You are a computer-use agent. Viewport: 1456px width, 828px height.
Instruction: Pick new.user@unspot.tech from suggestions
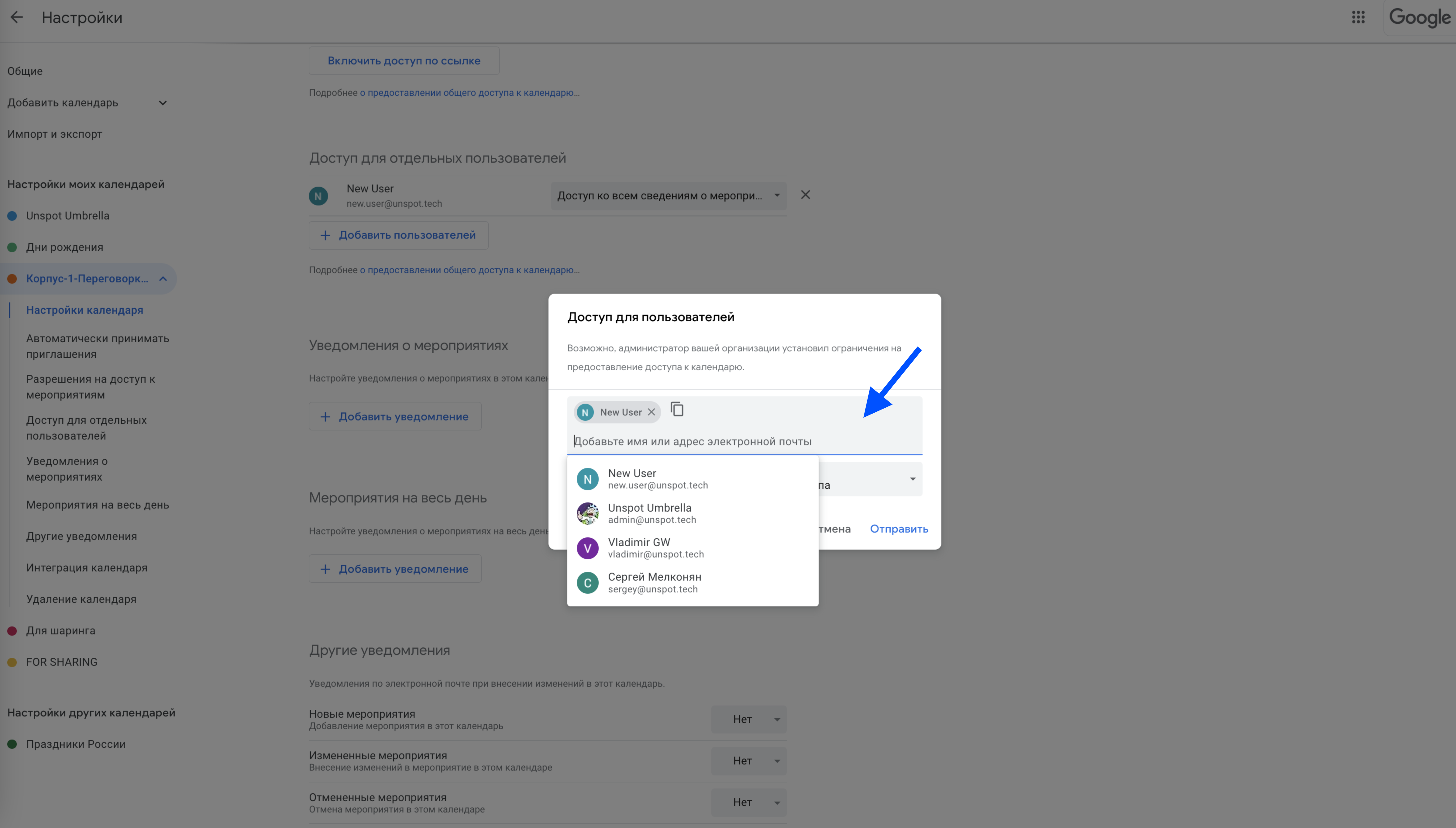point(693,479)
